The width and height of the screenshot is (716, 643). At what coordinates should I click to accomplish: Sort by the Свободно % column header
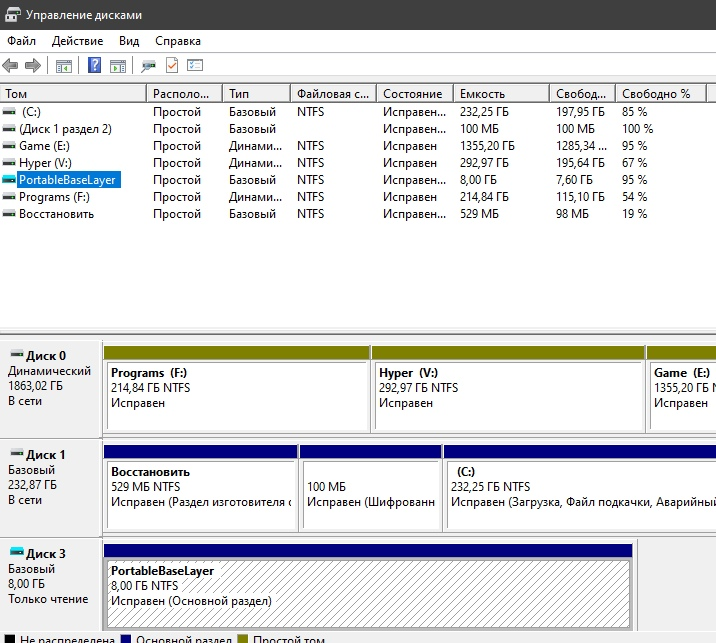(661, 94)
